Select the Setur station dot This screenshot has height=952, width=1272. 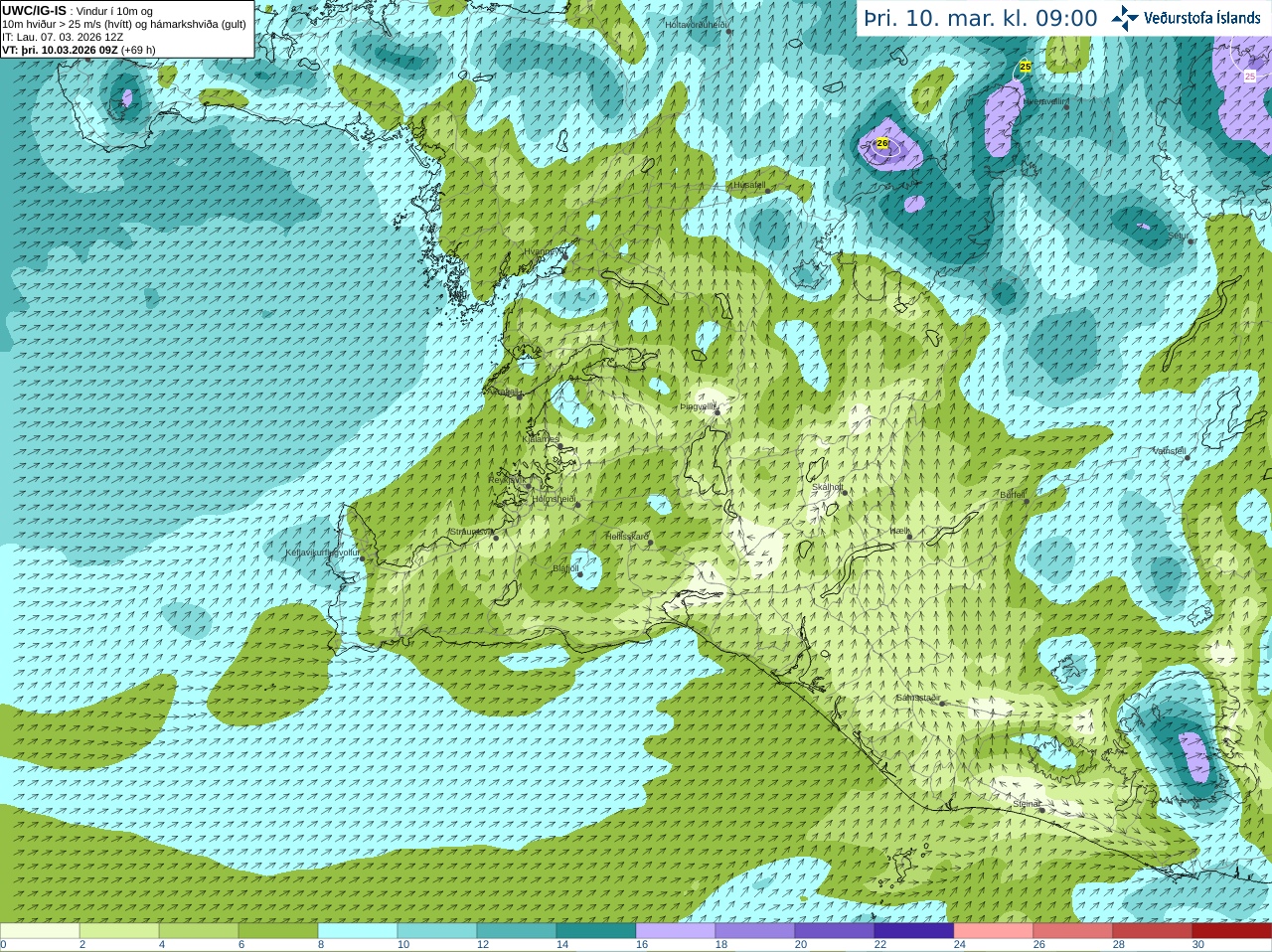(1191, 241)
